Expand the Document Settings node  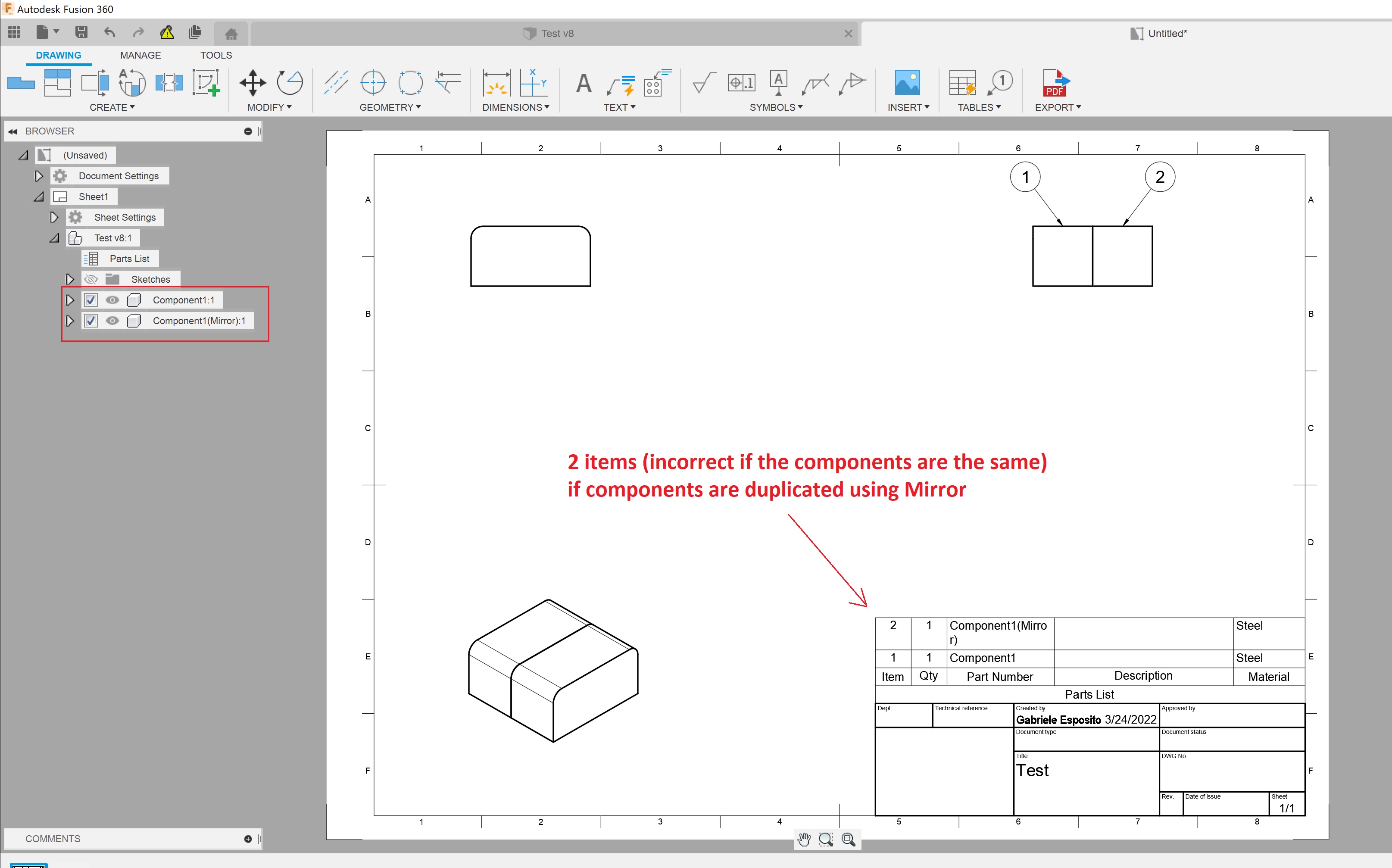38,176
